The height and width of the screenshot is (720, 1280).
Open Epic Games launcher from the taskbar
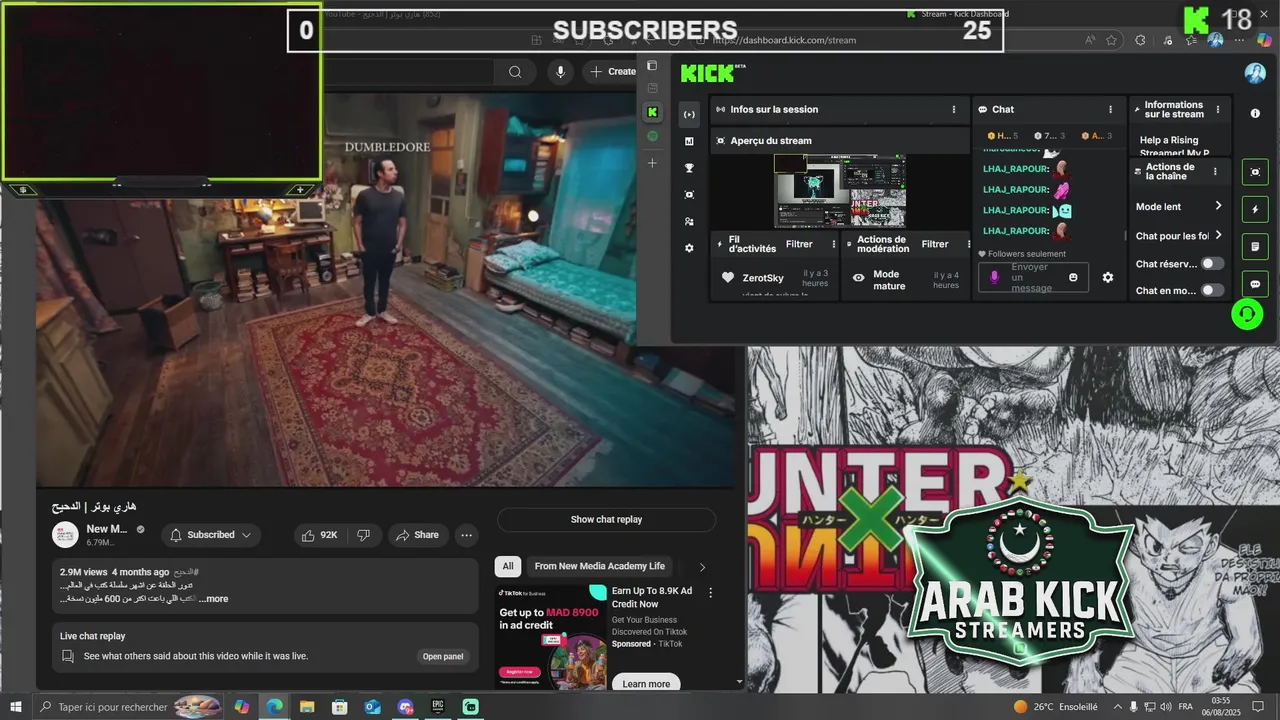point(438,707)
